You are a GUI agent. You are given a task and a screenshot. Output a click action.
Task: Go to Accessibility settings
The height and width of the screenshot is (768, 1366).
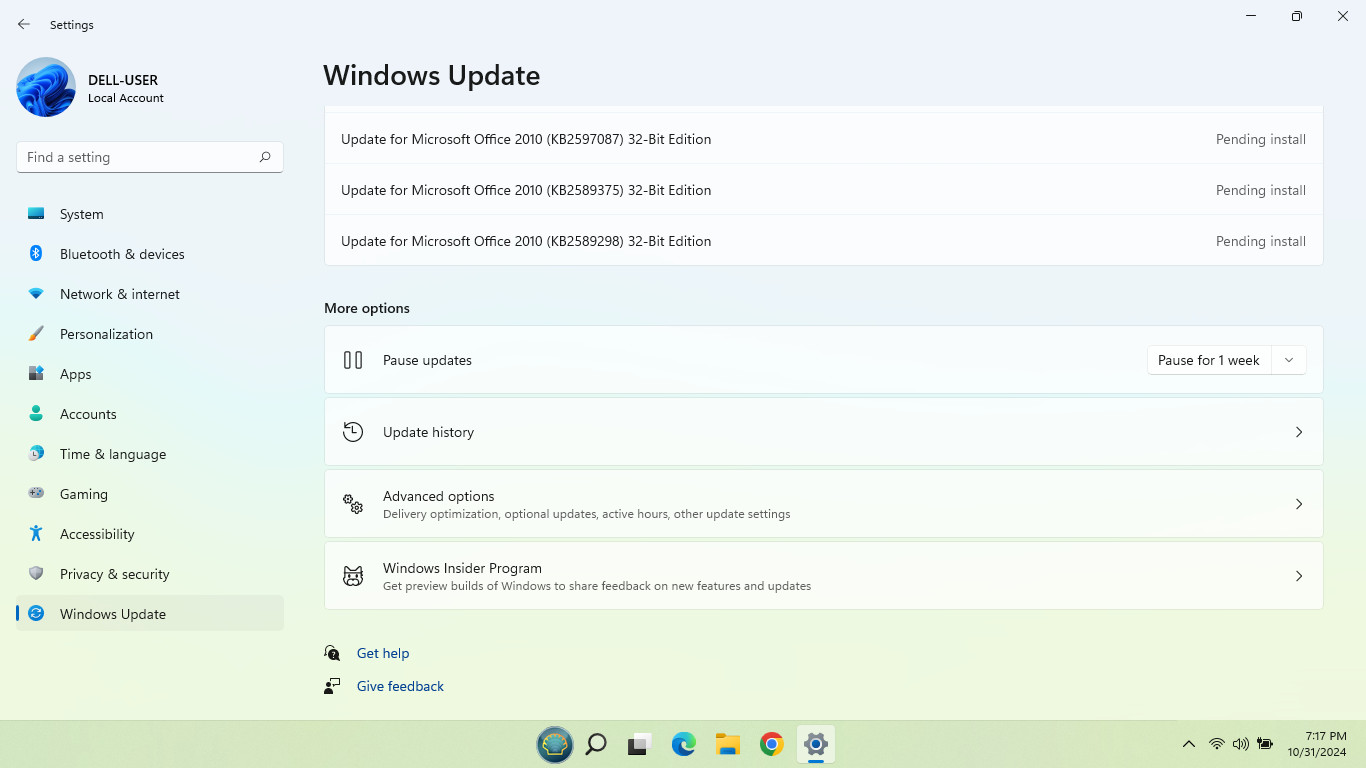click(150, 534)
